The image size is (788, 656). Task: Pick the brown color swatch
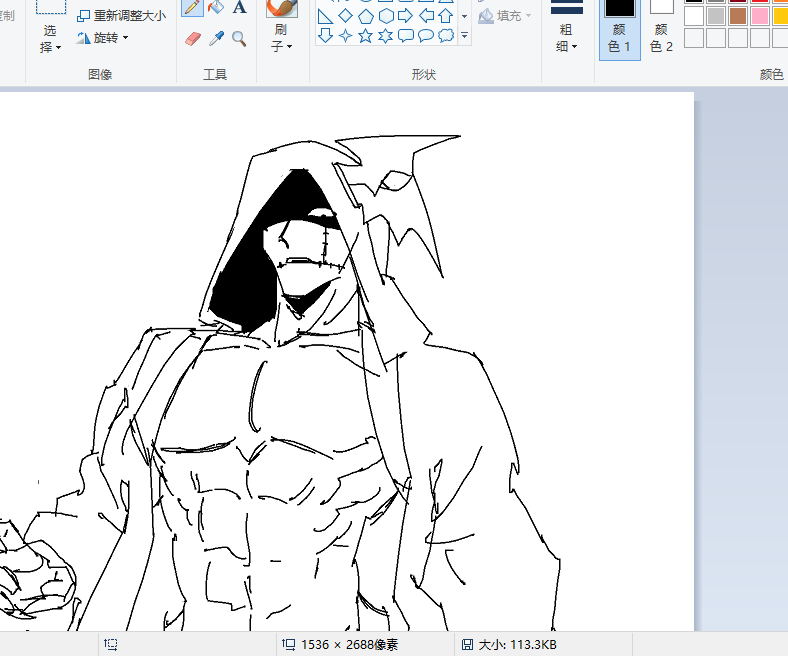tap(738, 16)
